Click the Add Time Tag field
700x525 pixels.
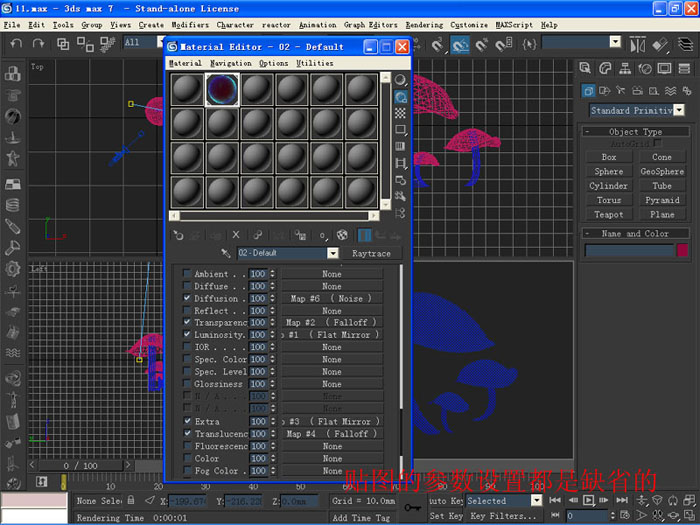(362, 517)
